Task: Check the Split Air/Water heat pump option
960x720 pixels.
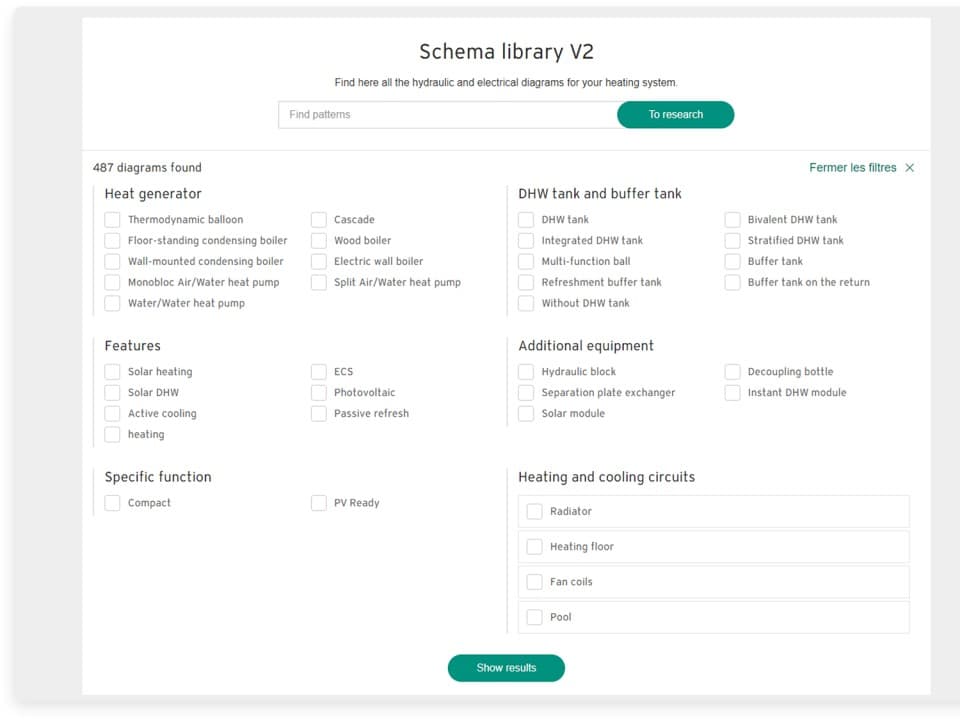Action: [318, 282]
